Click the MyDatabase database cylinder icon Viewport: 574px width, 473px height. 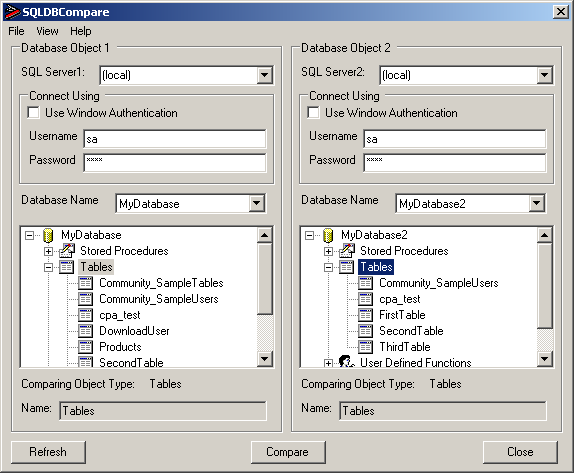click(48, 235)
